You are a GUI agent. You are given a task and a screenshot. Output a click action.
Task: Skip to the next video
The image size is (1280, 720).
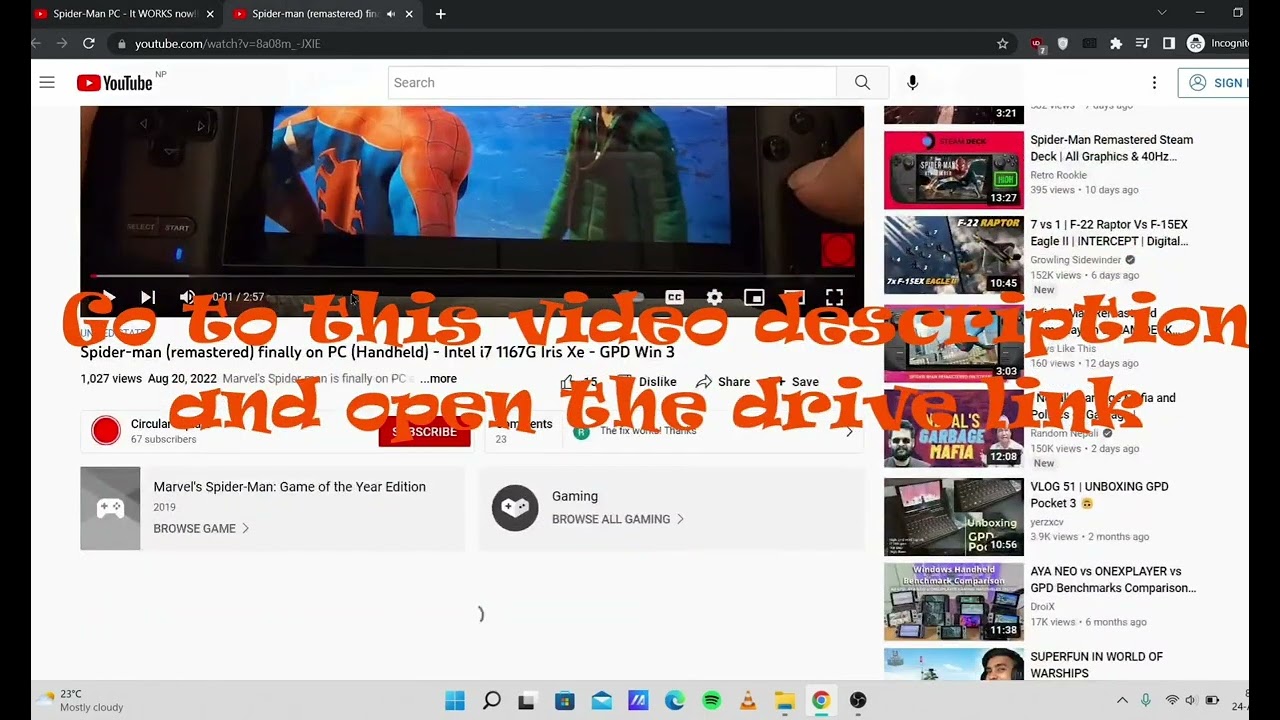[148, 297]
